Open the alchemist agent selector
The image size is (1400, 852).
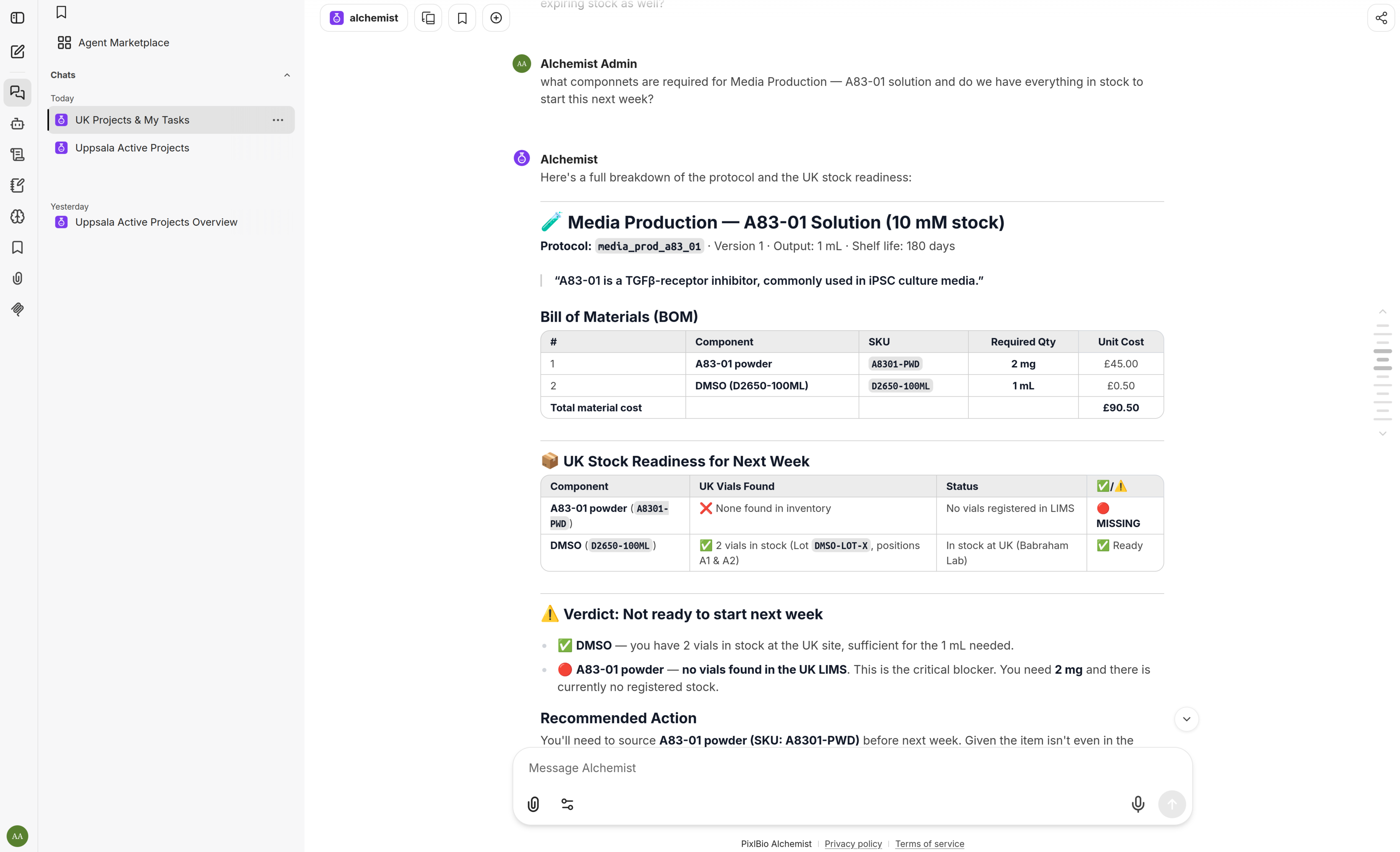[x=364, y=18]
